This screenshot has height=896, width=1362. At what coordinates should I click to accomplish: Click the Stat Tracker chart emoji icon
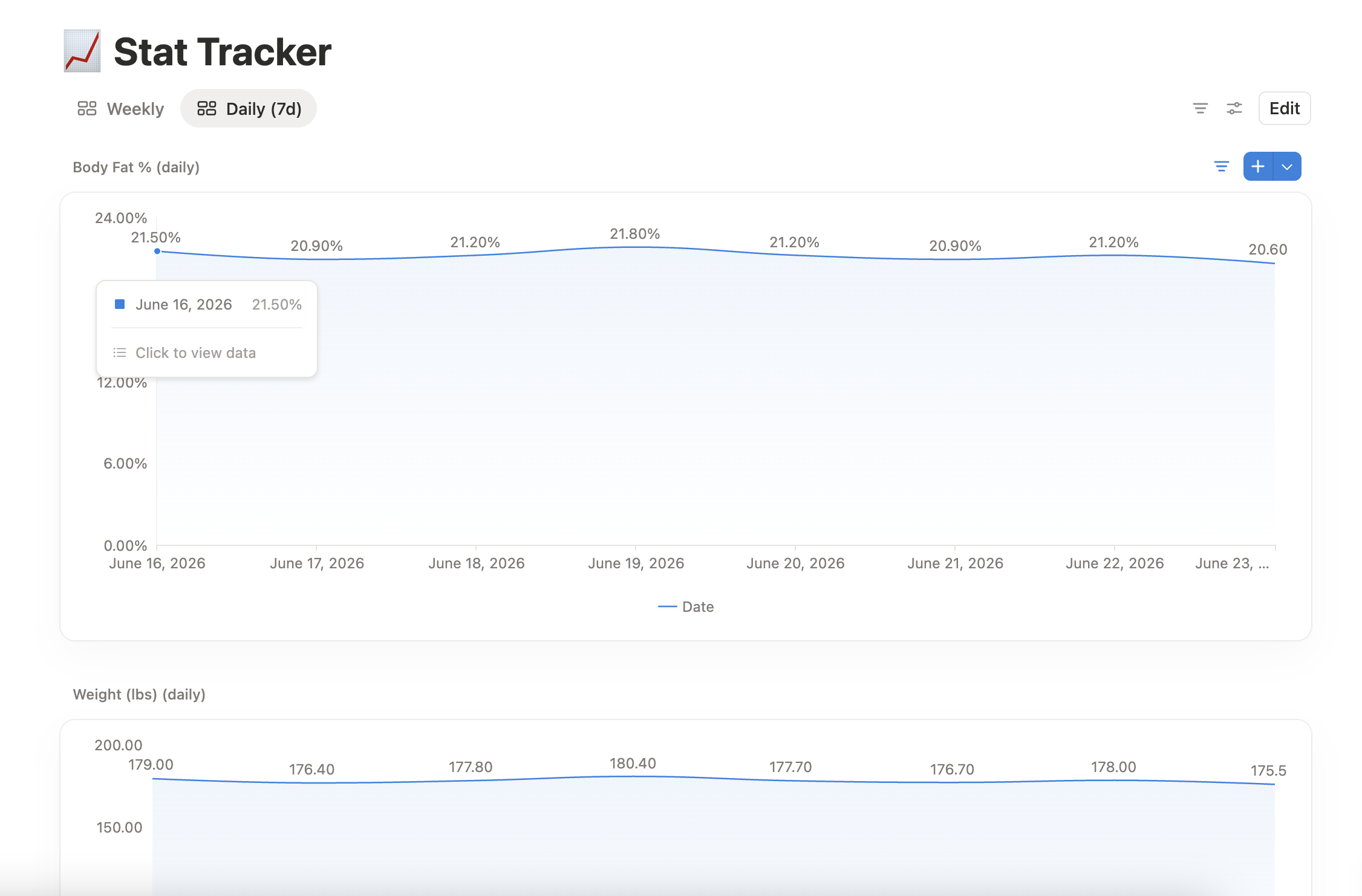point(82,51)
